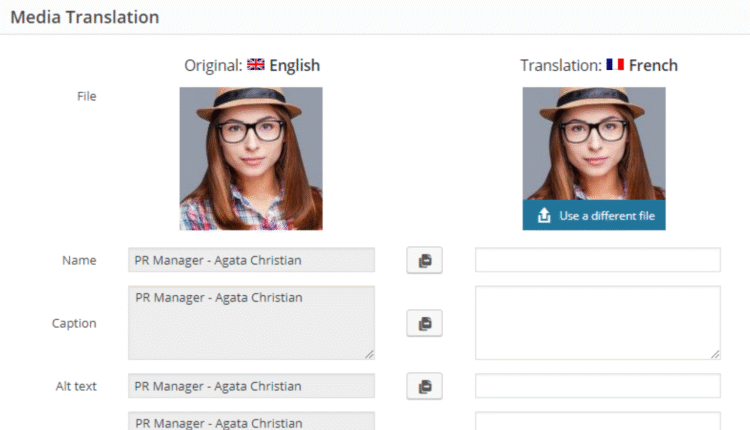
Task: Grab the English Caption resize handle
Action: (369, 354)
